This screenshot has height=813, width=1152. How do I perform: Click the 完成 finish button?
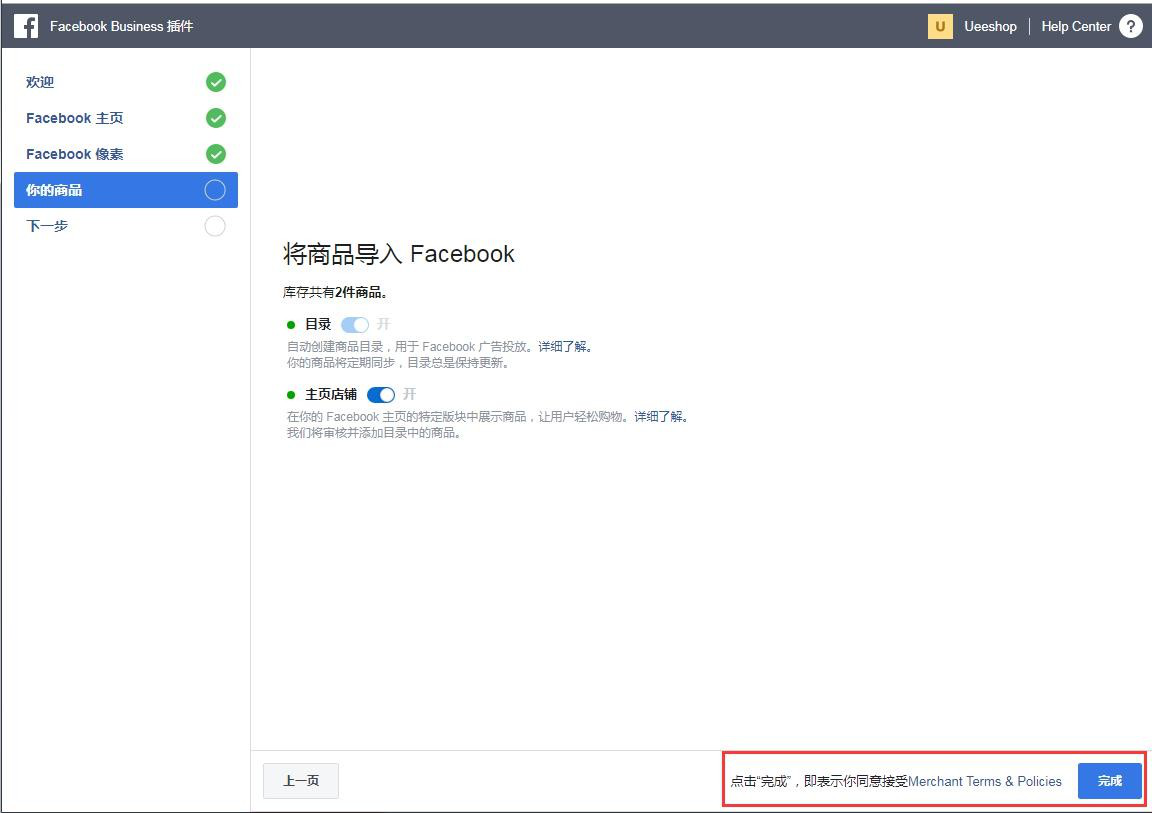[1109, 781]
